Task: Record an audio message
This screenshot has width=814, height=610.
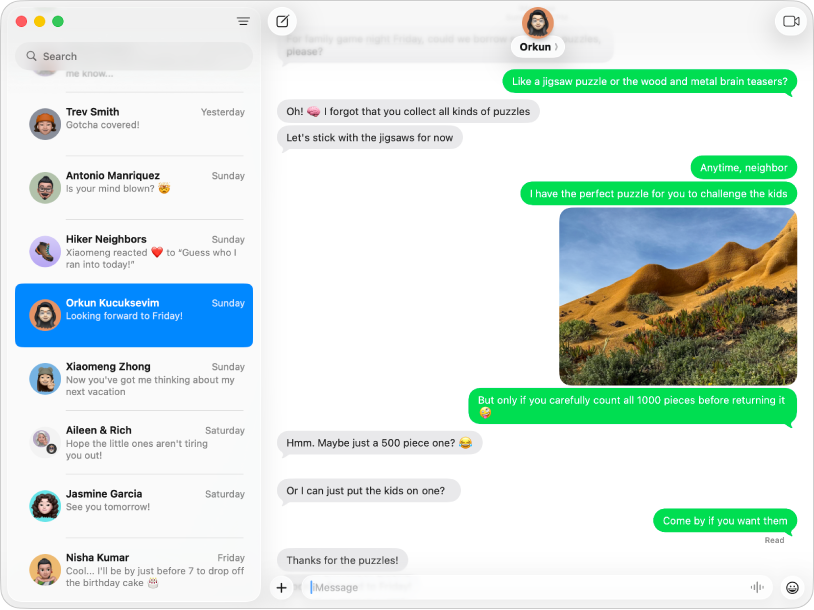Action: pyautogui.click(x=757, y=587)
